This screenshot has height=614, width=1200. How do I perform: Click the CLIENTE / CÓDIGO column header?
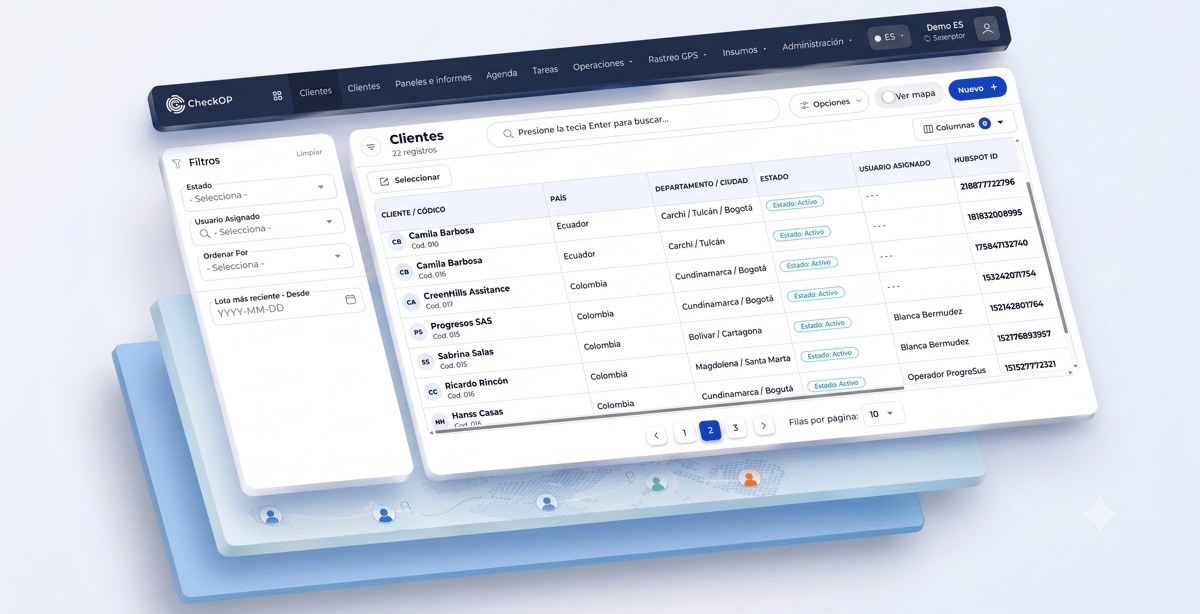[x=413, y=211]
